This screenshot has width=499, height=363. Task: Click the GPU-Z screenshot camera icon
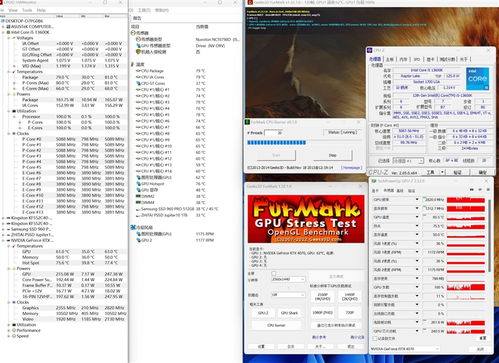(x=472, y=190)
